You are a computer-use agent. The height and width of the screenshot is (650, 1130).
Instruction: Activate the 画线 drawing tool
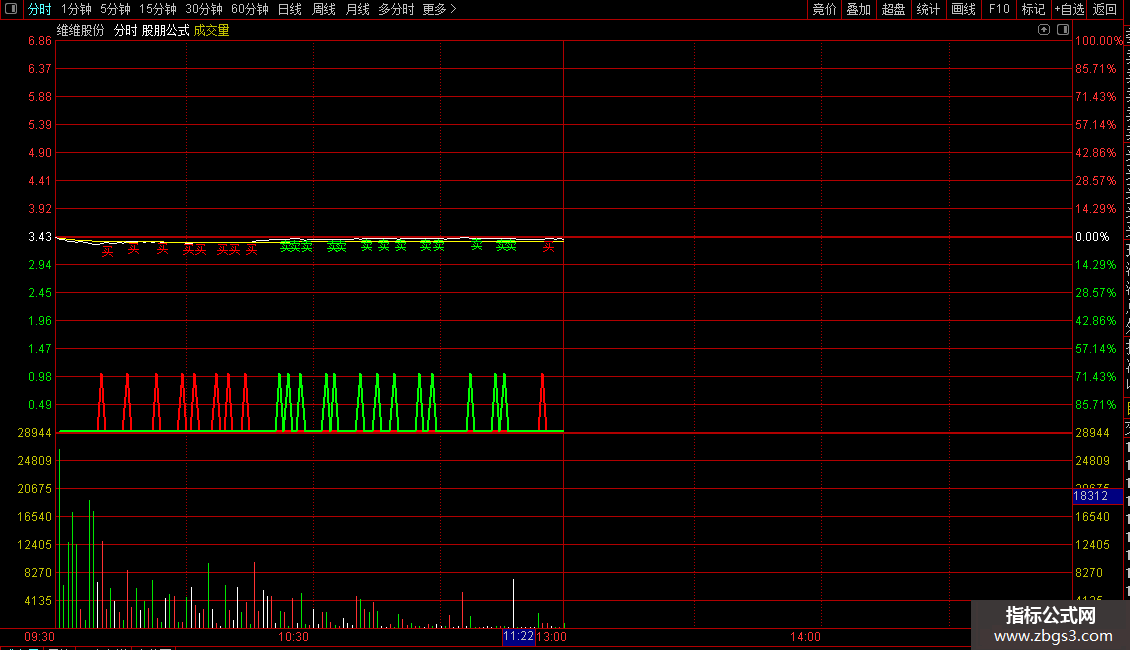pos(964,9)
